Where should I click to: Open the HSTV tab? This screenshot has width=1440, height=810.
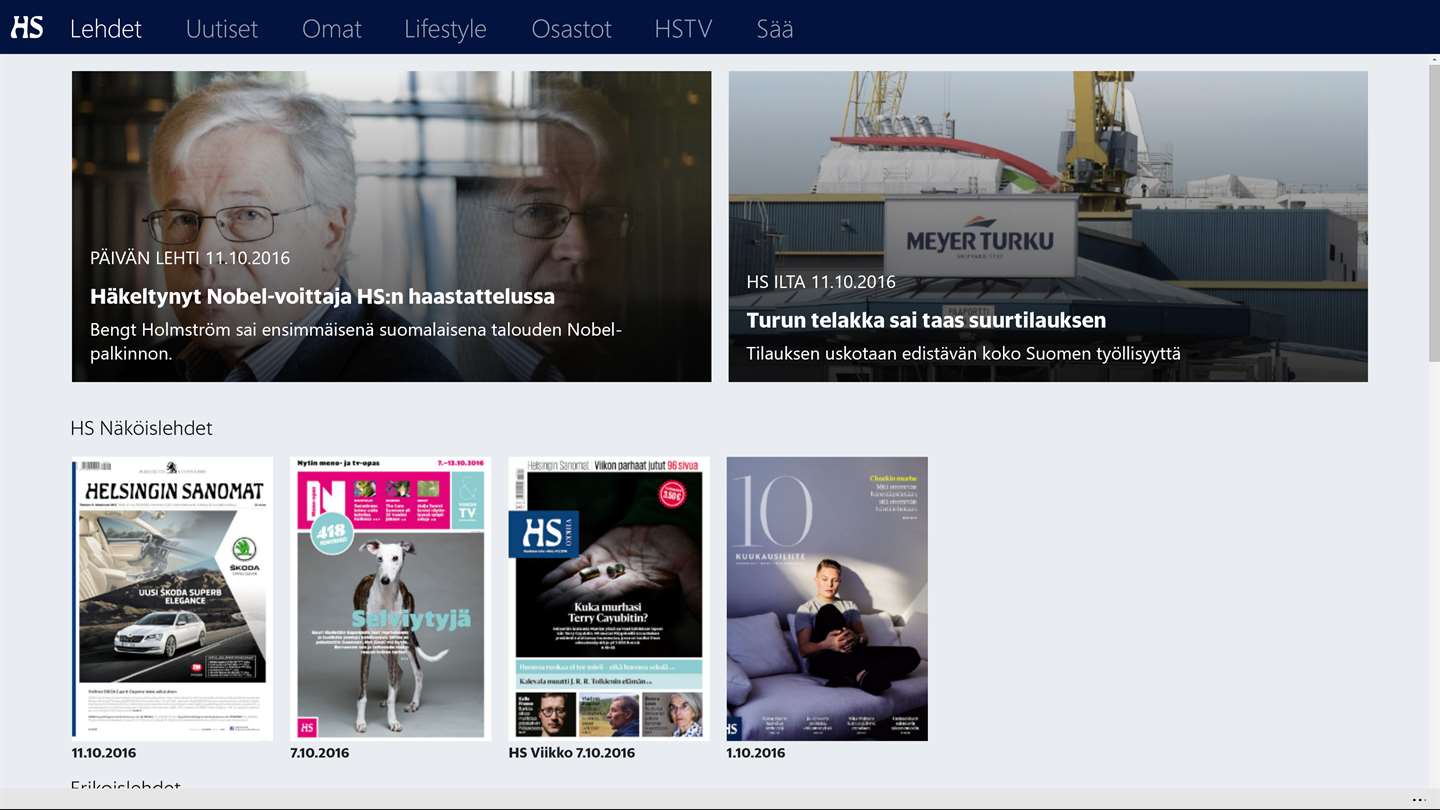[683, 29]
